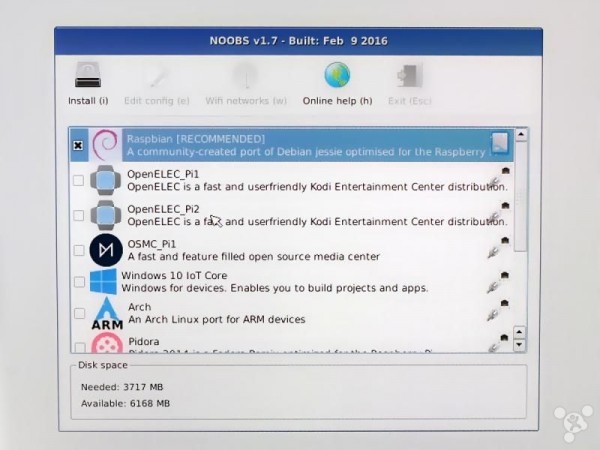Click the Edit config pencil icon
This screenshot has height=450, width=600.
156,76
